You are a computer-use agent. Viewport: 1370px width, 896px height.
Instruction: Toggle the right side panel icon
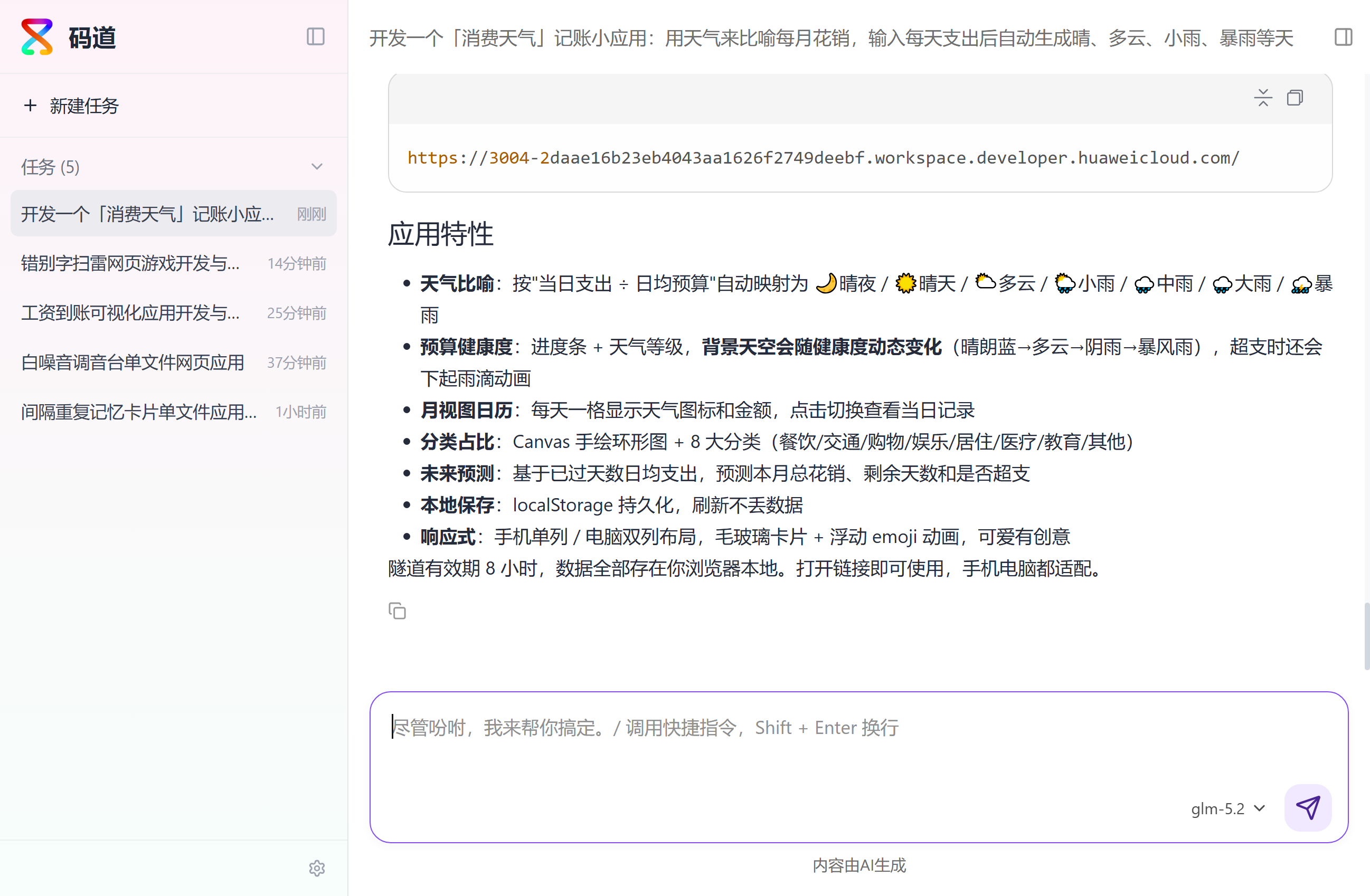click(x=1343, y=37)
